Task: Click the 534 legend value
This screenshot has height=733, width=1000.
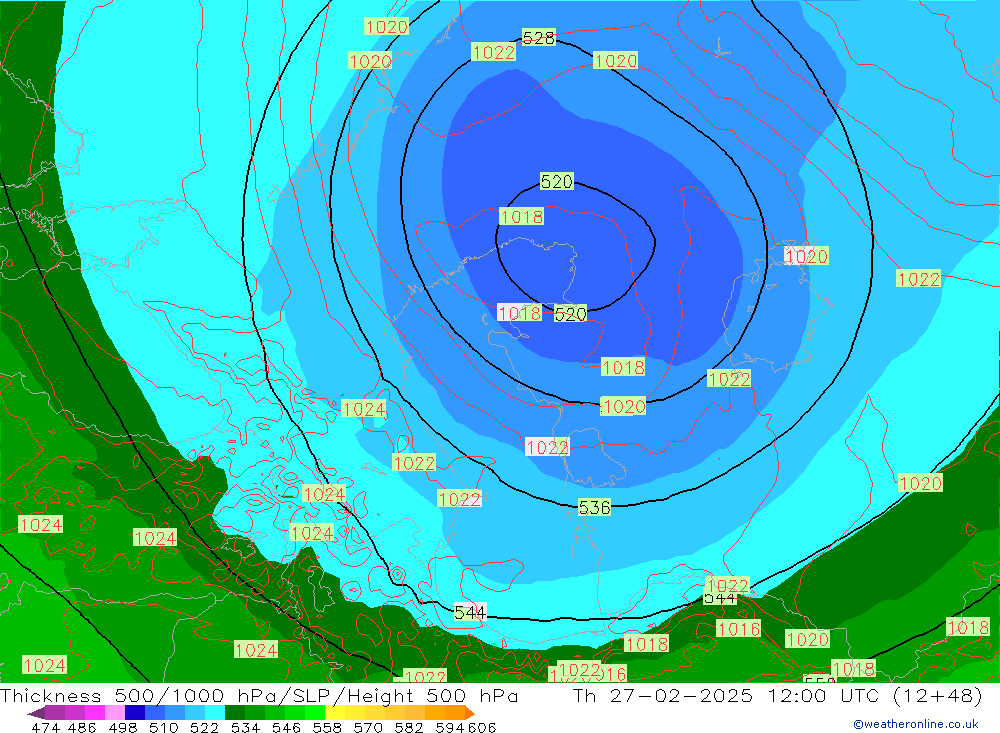Action: pos(246,727)
